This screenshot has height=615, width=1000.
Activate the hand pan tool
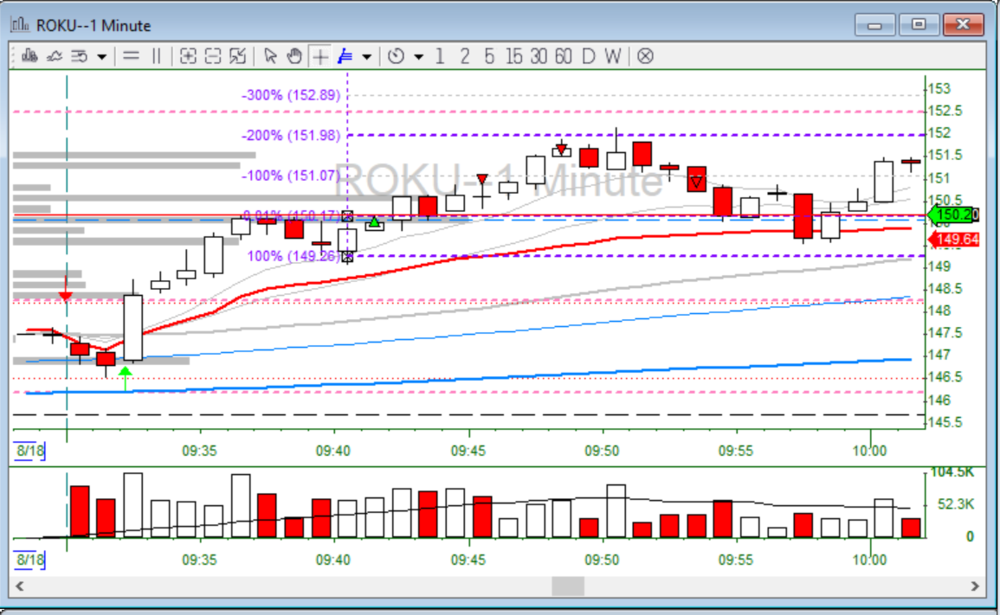pos(295,56)
